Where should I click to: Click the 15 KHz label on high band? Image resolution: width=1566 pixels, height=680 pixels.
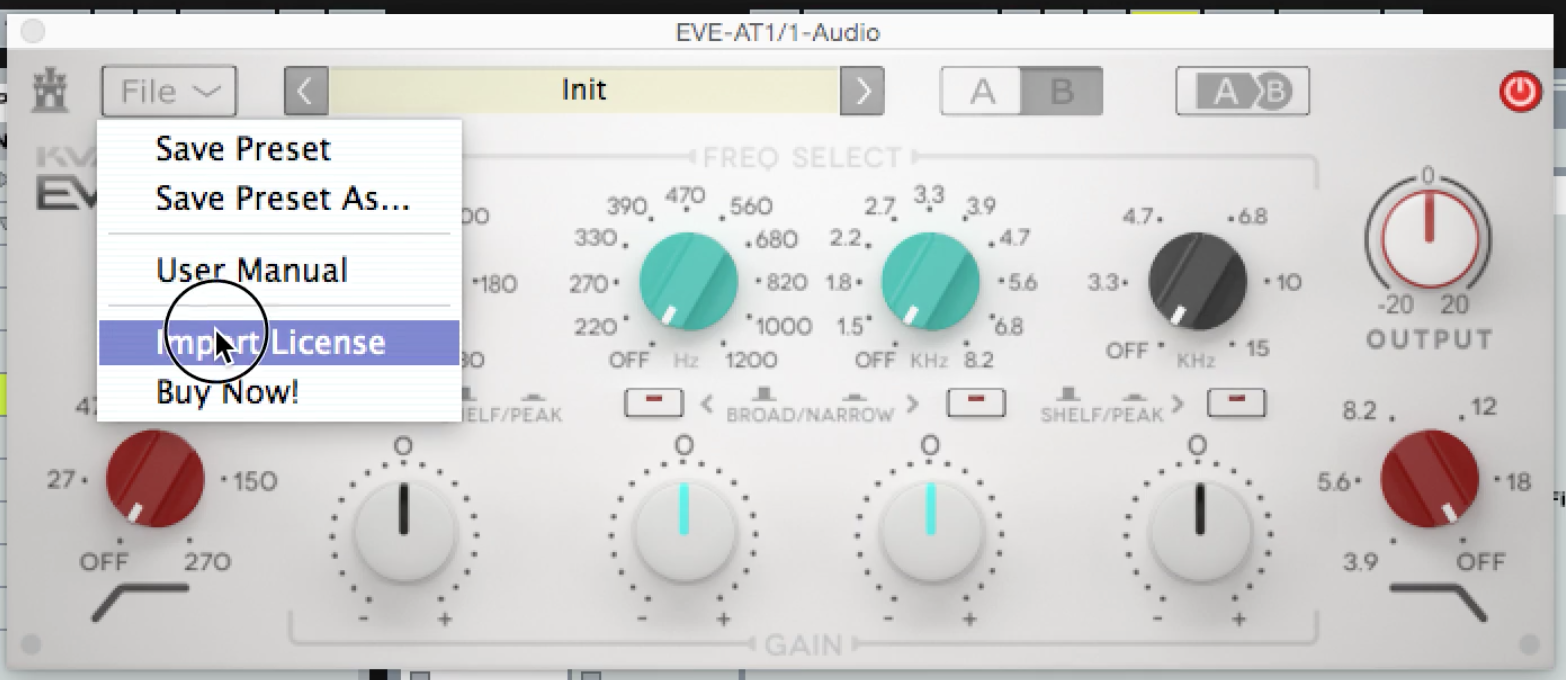coord(1257,349)
